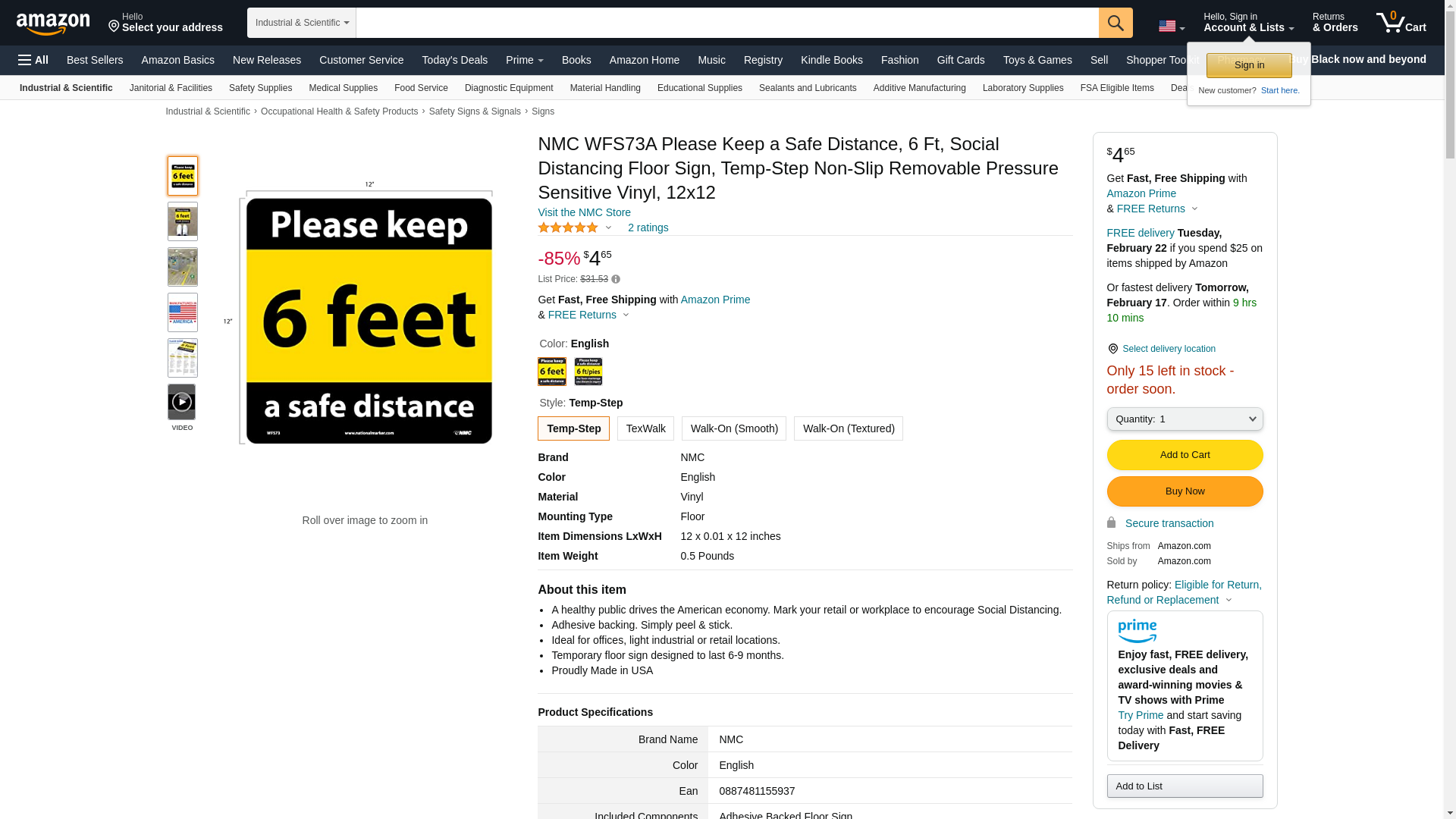Click the Add to Cart button
This screenshot has height=819, width=1456.
1184,455
